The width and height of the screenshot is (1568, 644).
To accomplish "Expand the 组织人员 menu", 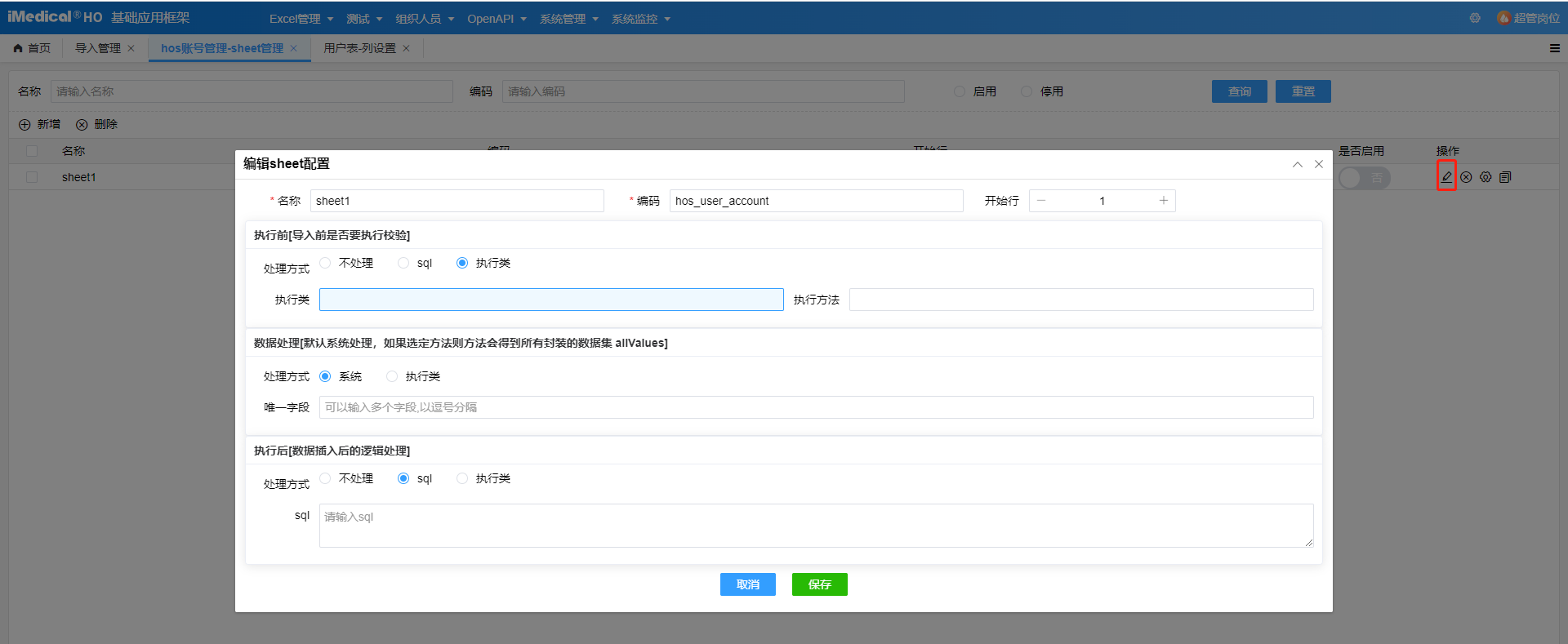I will (x=425, y=19).
